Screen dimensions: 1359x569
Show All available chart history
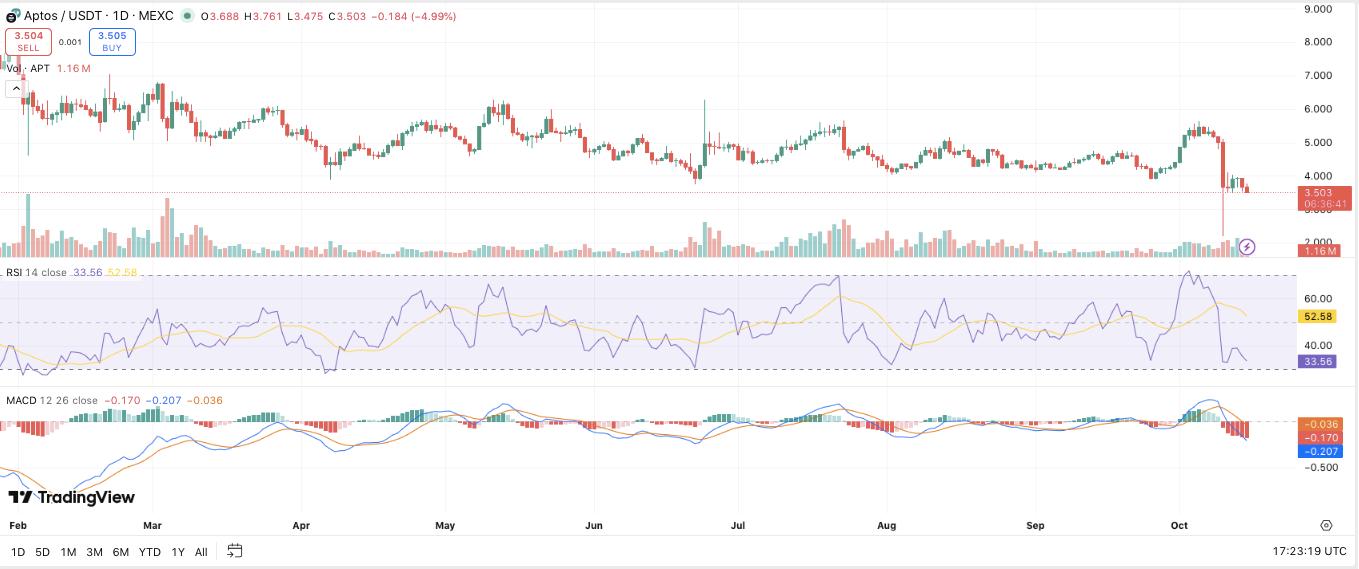pos(201,552)
